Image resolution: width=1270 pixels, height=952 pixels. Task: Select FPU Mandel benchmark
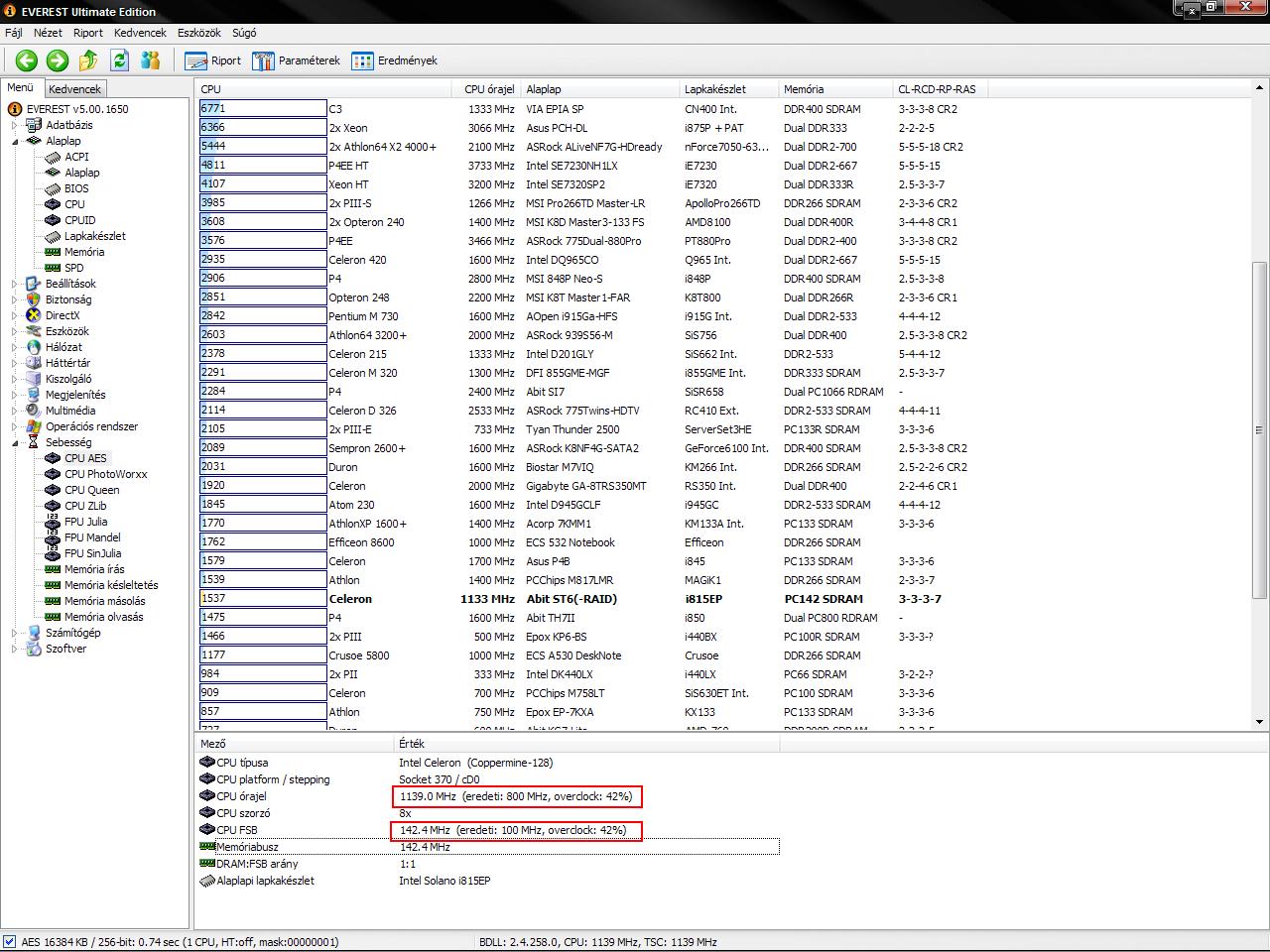click(x=82, y=537)
